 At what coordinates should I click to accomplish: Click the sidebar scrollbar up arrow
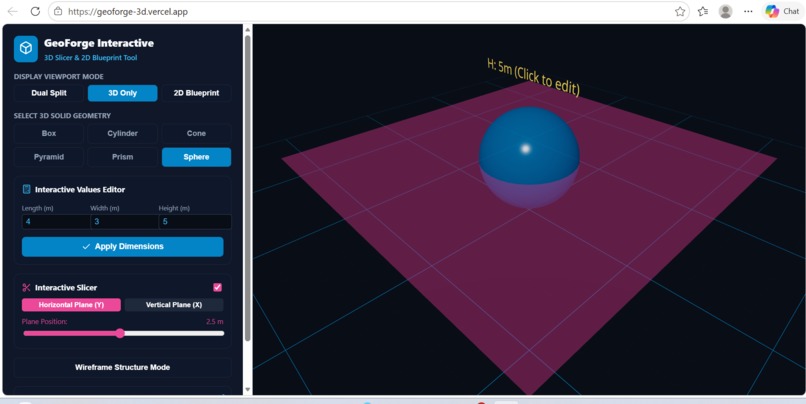click(247, 29)
